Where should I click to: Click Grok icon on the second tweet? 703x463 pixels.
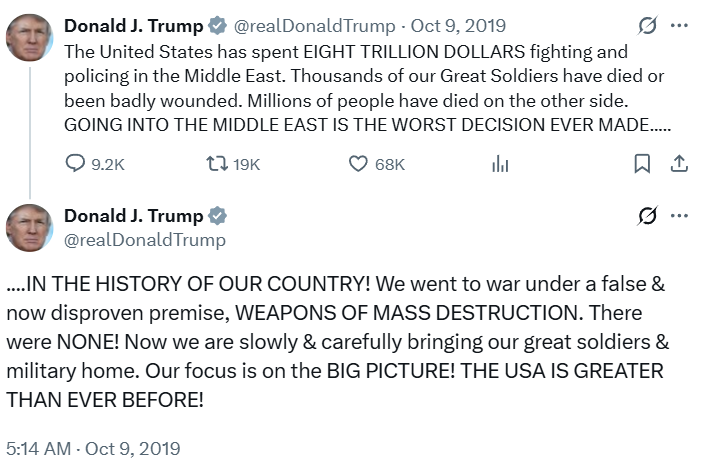pyautogui.click(x=646, y=216)
